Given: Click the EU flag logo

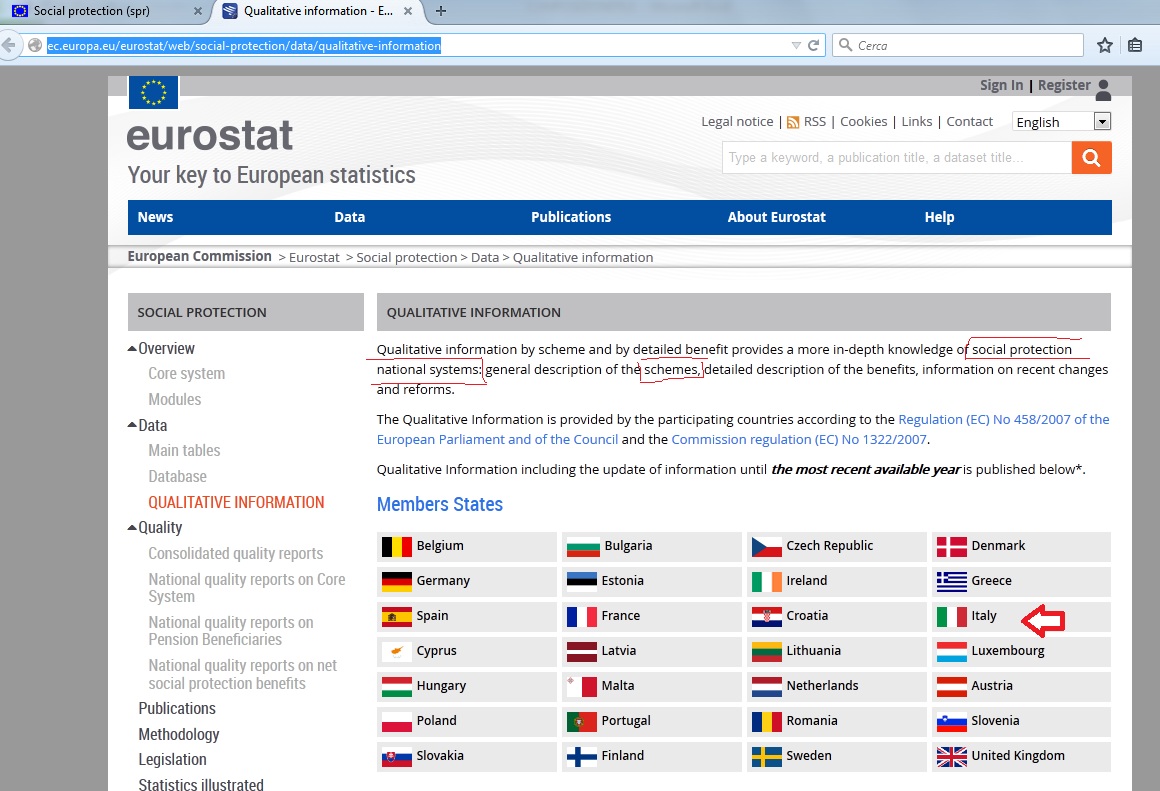Looking at the screenshot, I should (153, 92).
